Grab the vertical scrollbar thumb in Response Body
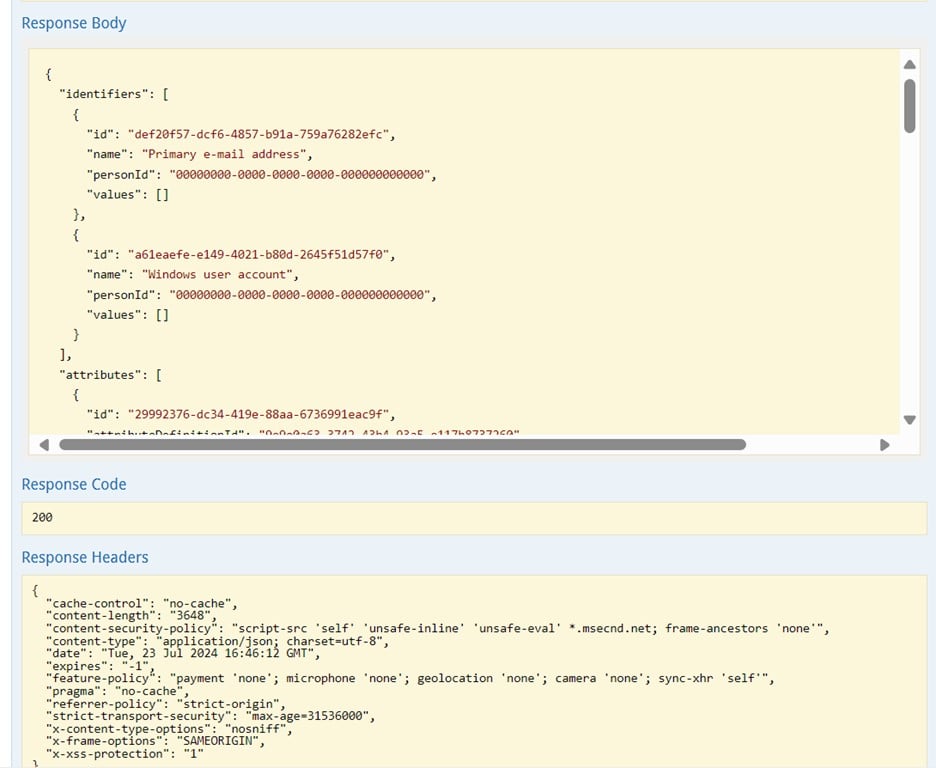Viewport: 936px width, 768px height. [x=909, y=105]
